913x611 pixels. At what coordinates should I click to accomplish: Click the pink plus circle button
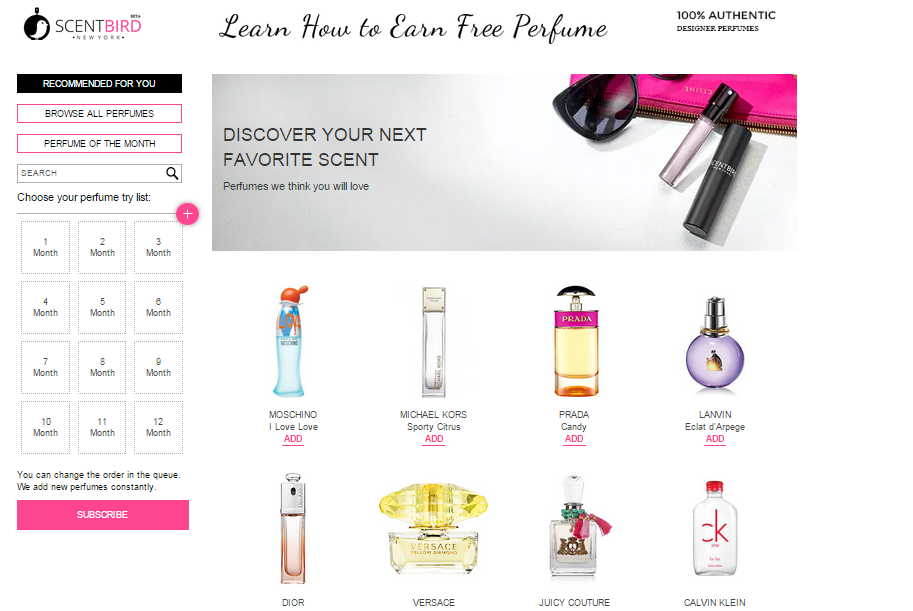coord(187,214)
